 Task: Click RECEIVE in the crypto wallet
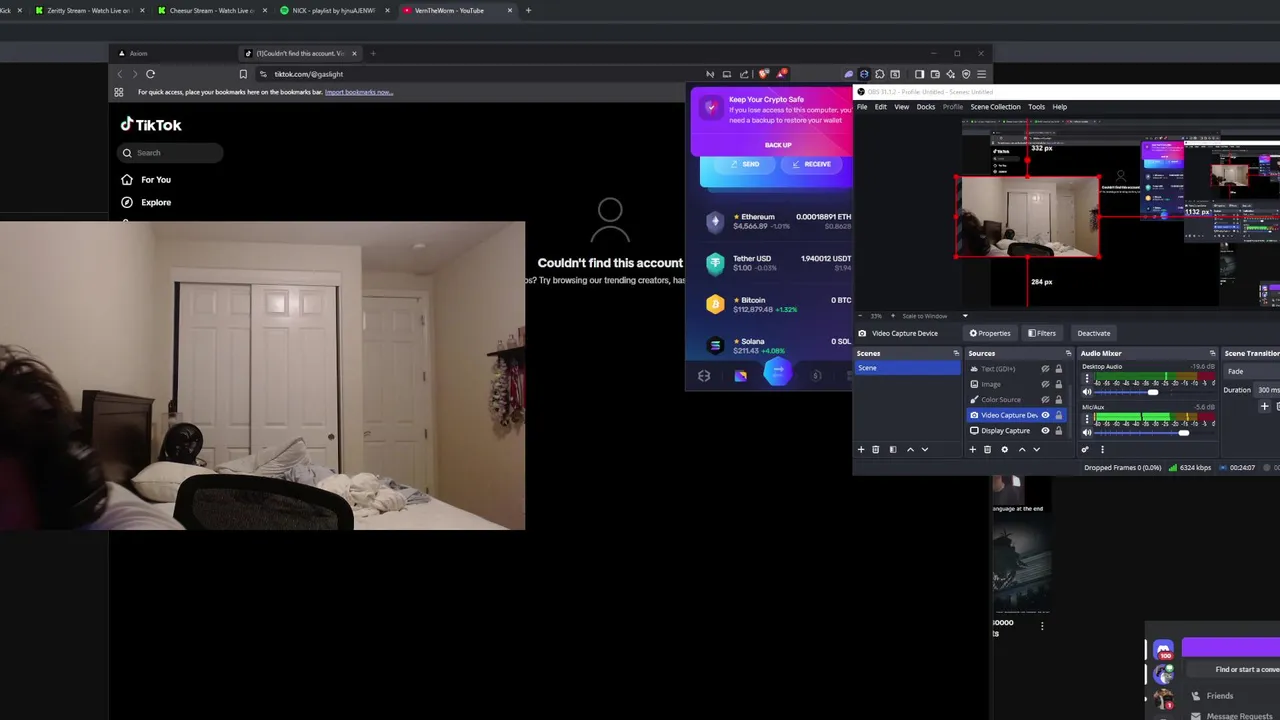coord(811,164)
